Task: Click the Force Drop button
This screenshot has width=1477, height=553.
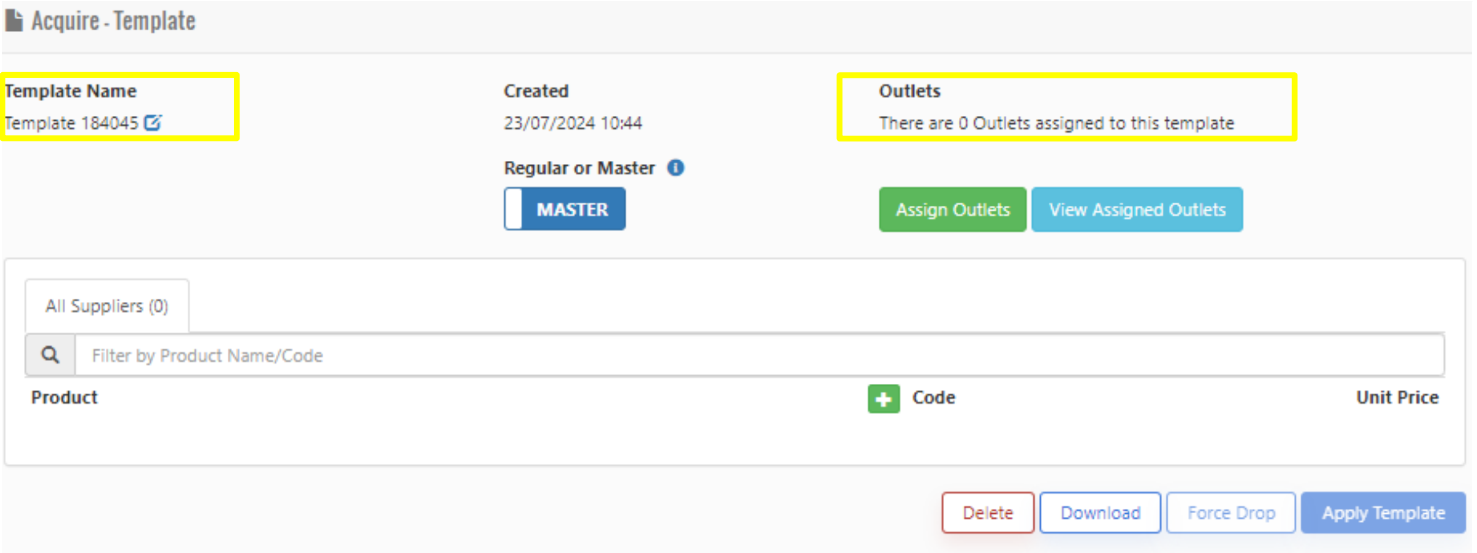Action: (1231, 513)
